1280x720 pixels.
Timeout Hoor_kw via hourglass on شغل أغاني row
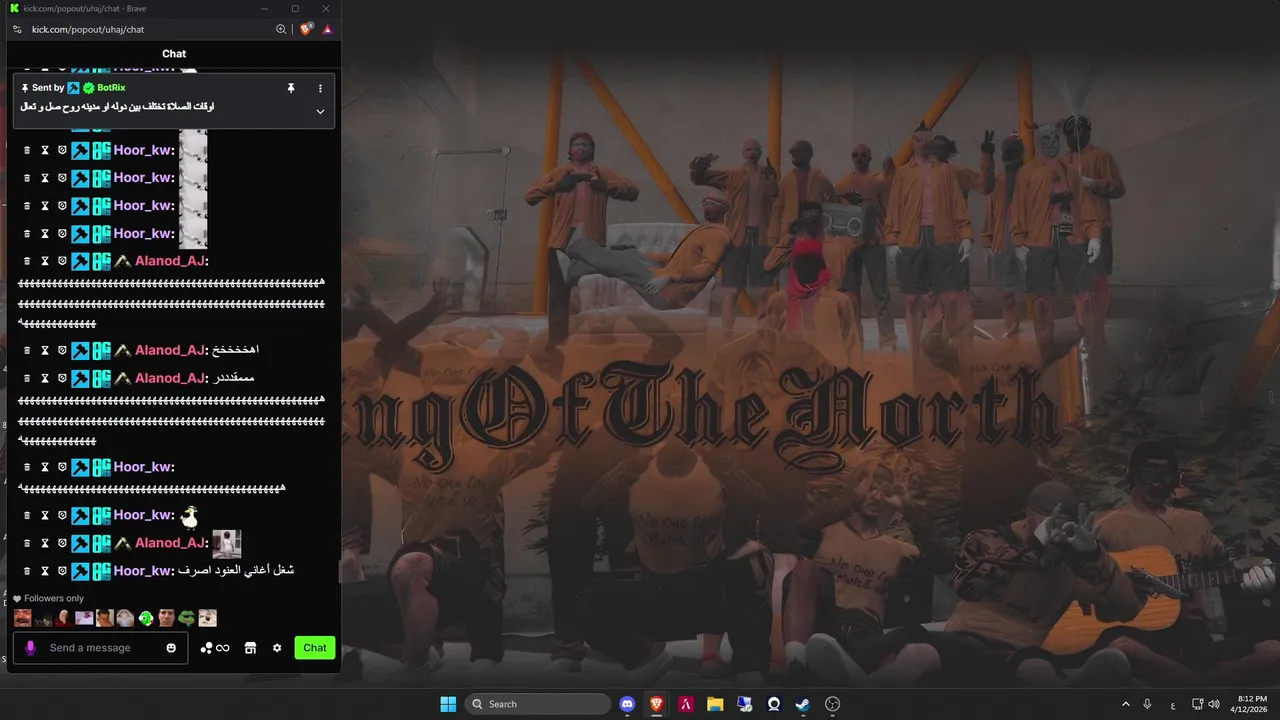(44, 571)
